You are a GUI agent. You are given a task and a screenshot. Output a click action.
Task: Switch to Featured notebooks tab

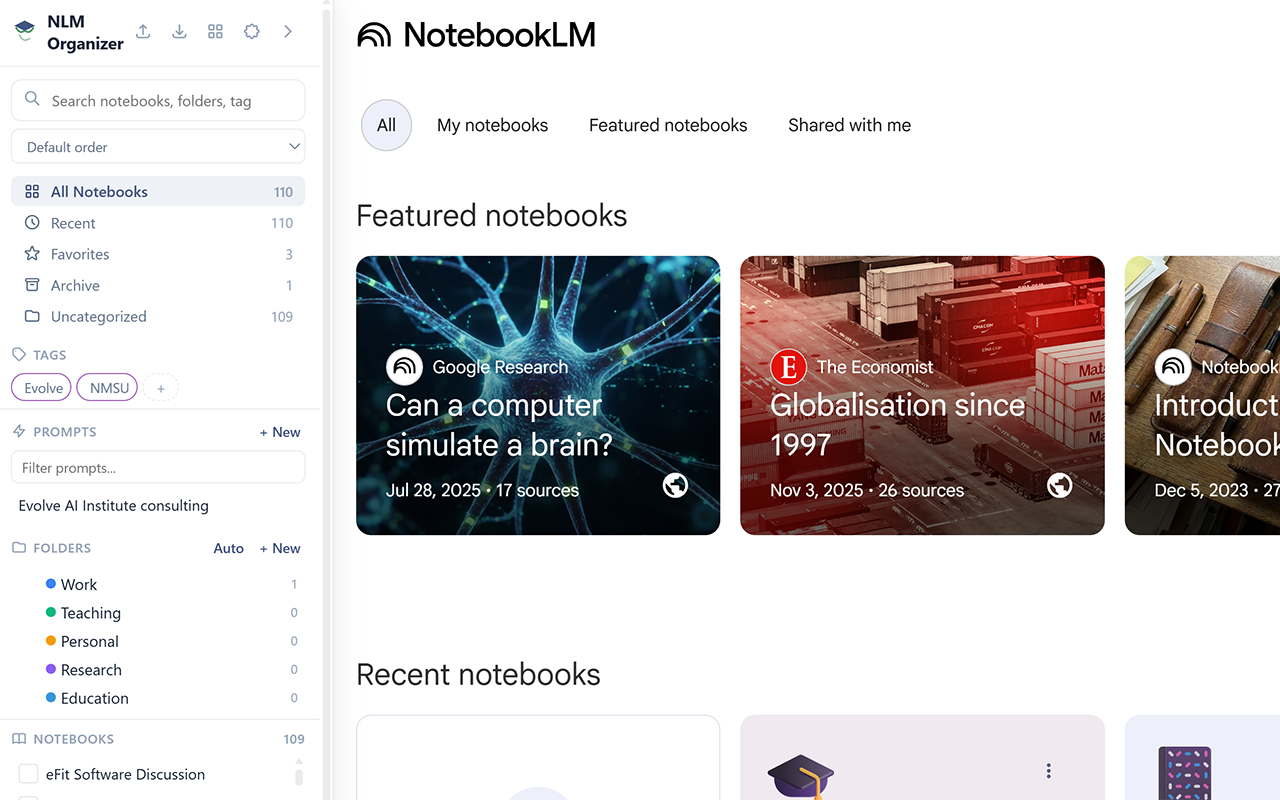668,125
